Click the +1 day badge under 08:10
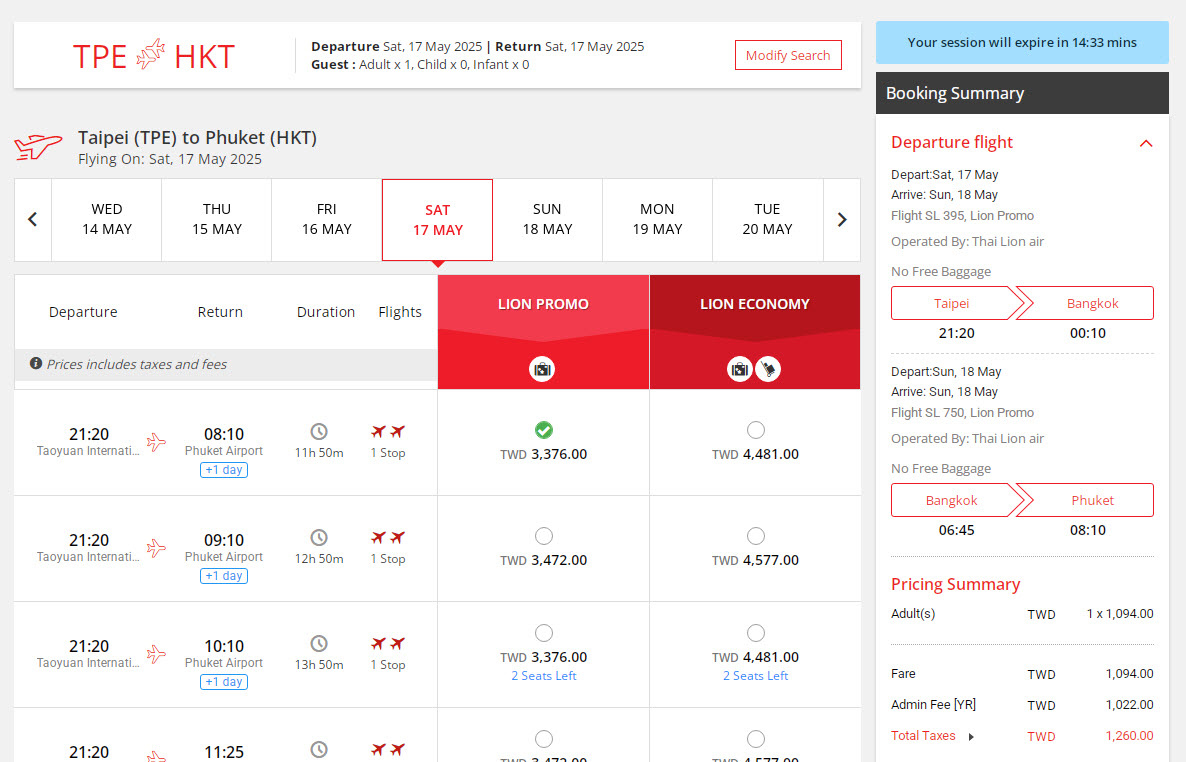1186x762 pixels. click(224, 470)
